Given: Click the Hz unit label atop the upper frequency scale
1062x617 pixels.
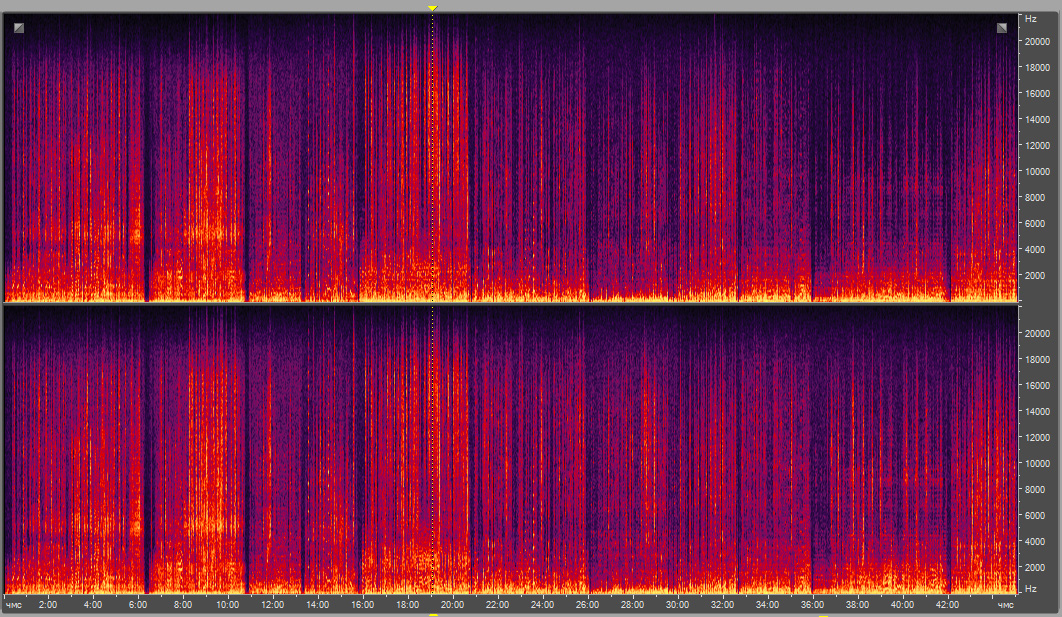Looking at the screenshot, I should (x=1027, y=19).
